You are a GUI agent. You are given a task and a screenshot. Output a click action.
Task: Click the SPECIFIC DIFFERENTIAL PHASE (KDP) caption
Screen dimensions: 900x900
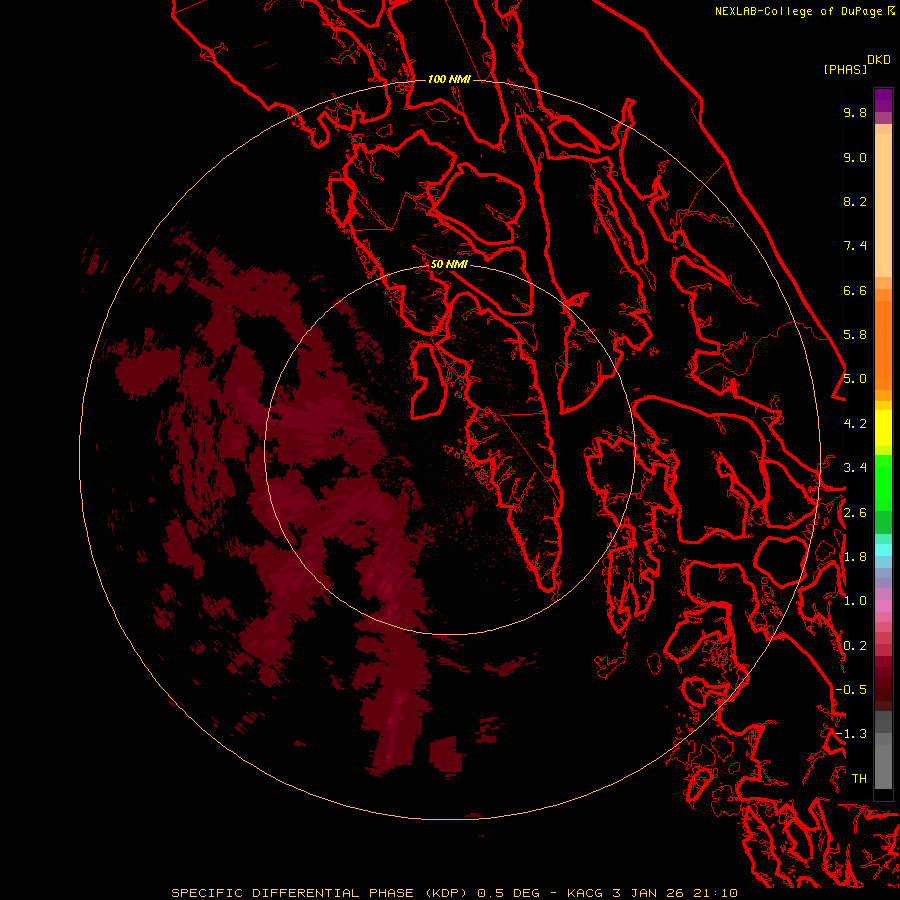(317, 893)
